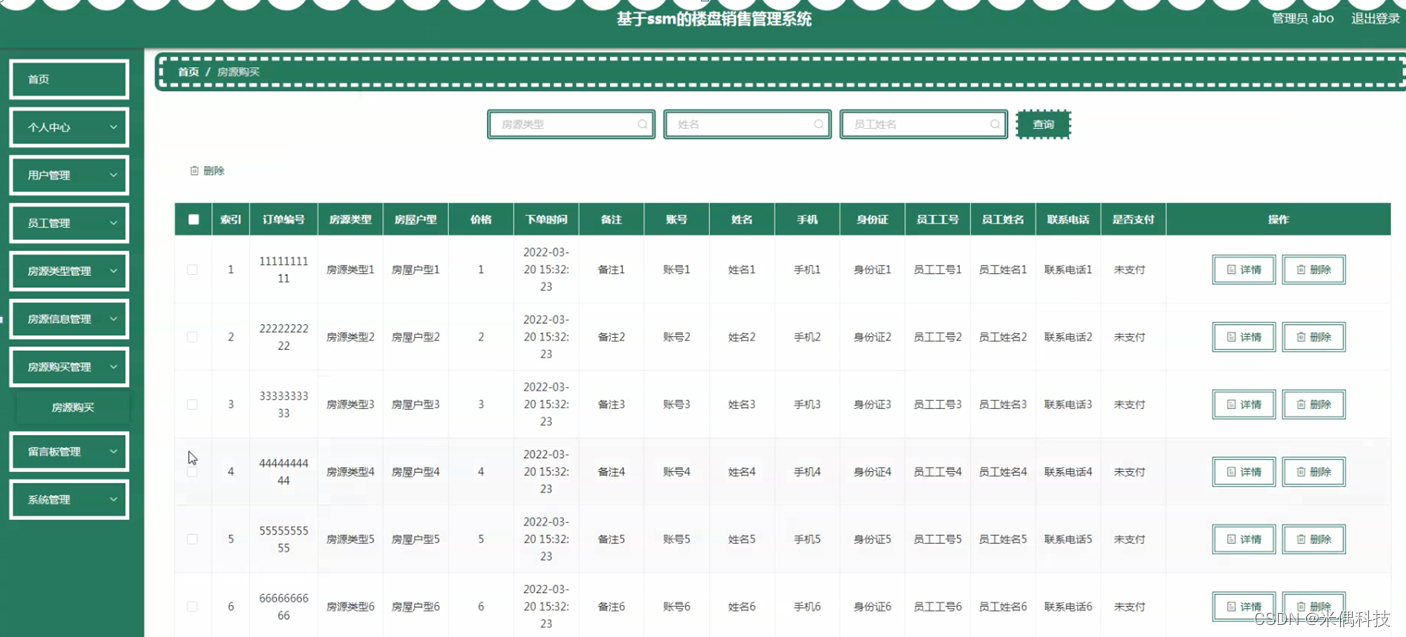Click the 下单时间 column header
This screenshot has height=637, width=1406.
click(x=546, y=220)
